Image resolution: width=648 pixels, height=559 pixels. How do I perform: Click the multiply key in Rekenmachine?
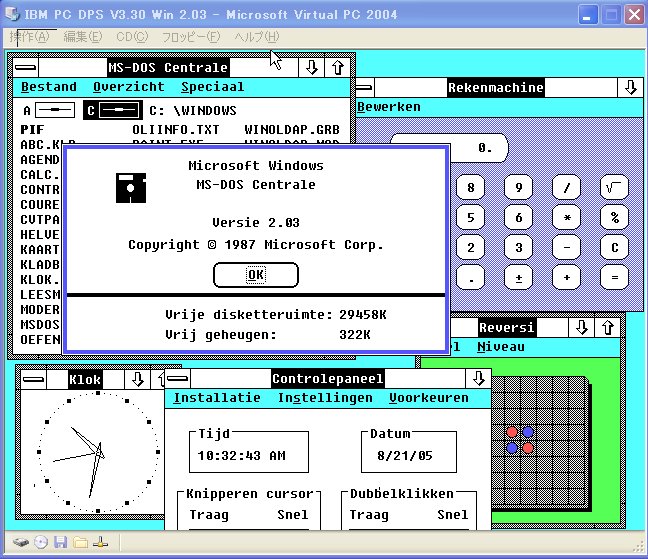tap(567, 217)
